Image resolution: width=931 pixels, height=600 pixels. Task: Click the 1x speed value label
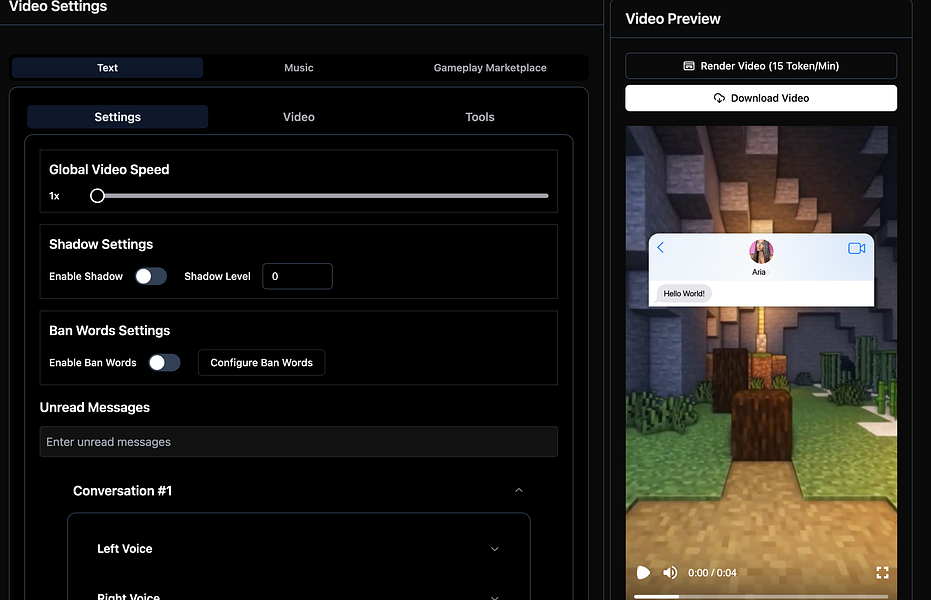click(54, 196)
